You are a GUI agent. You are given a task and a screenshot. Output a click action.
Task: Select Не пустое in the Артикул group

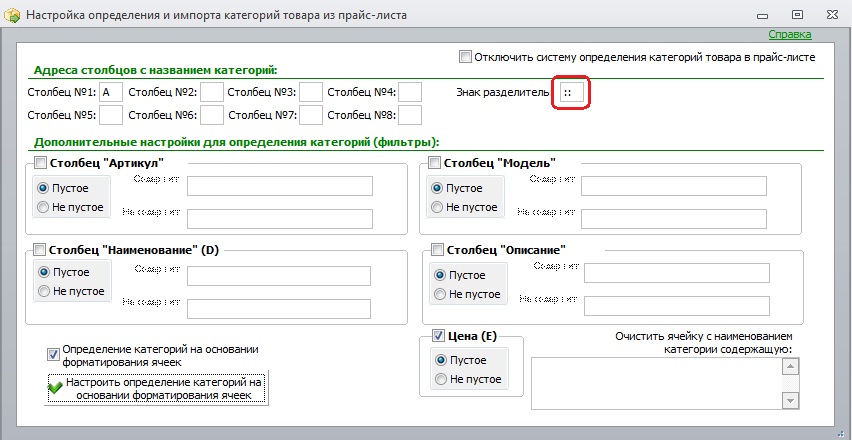(42, 207)
